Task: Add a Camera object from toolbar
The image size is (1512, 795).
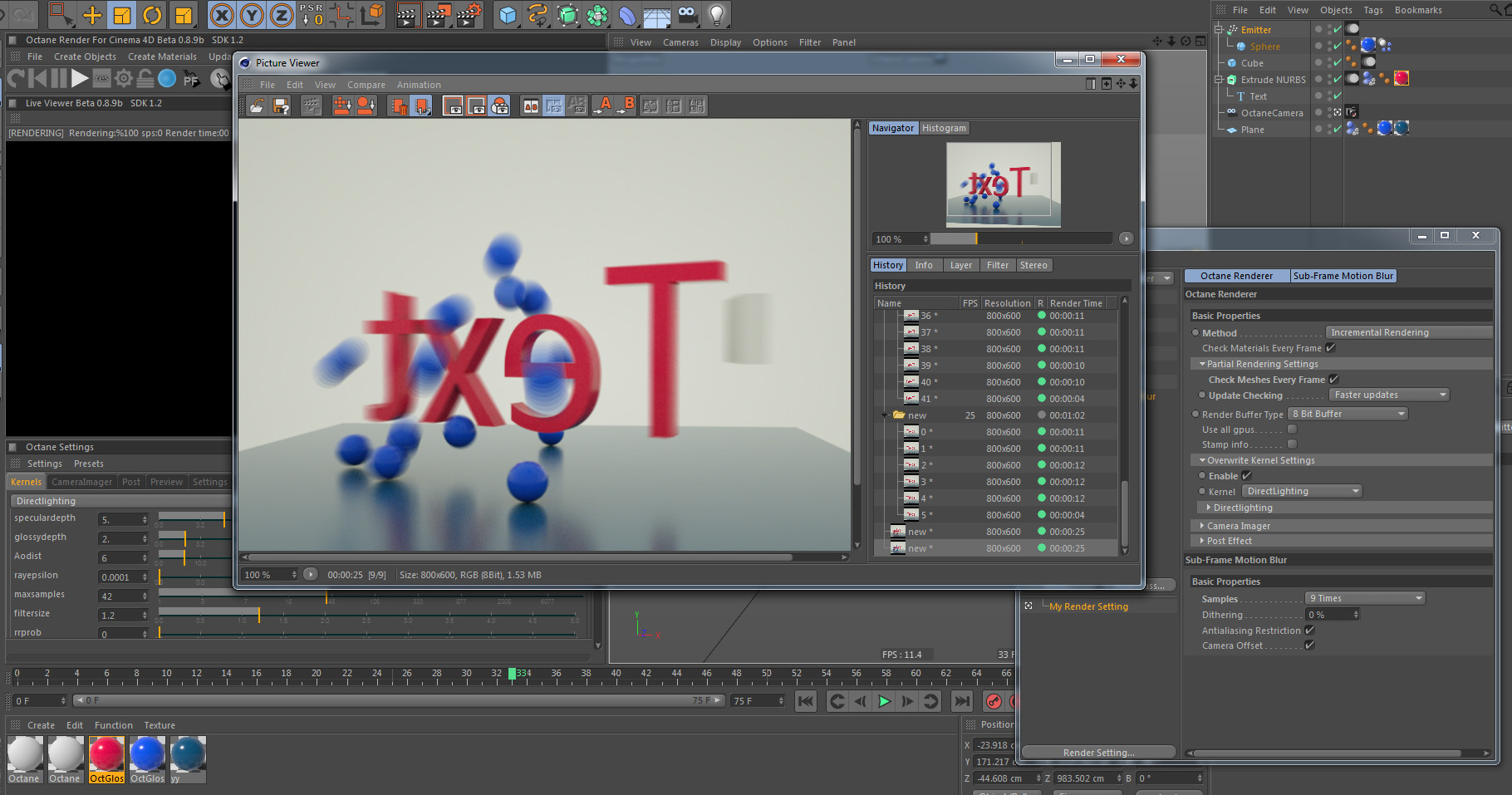Action: click(x=687, y=14)
